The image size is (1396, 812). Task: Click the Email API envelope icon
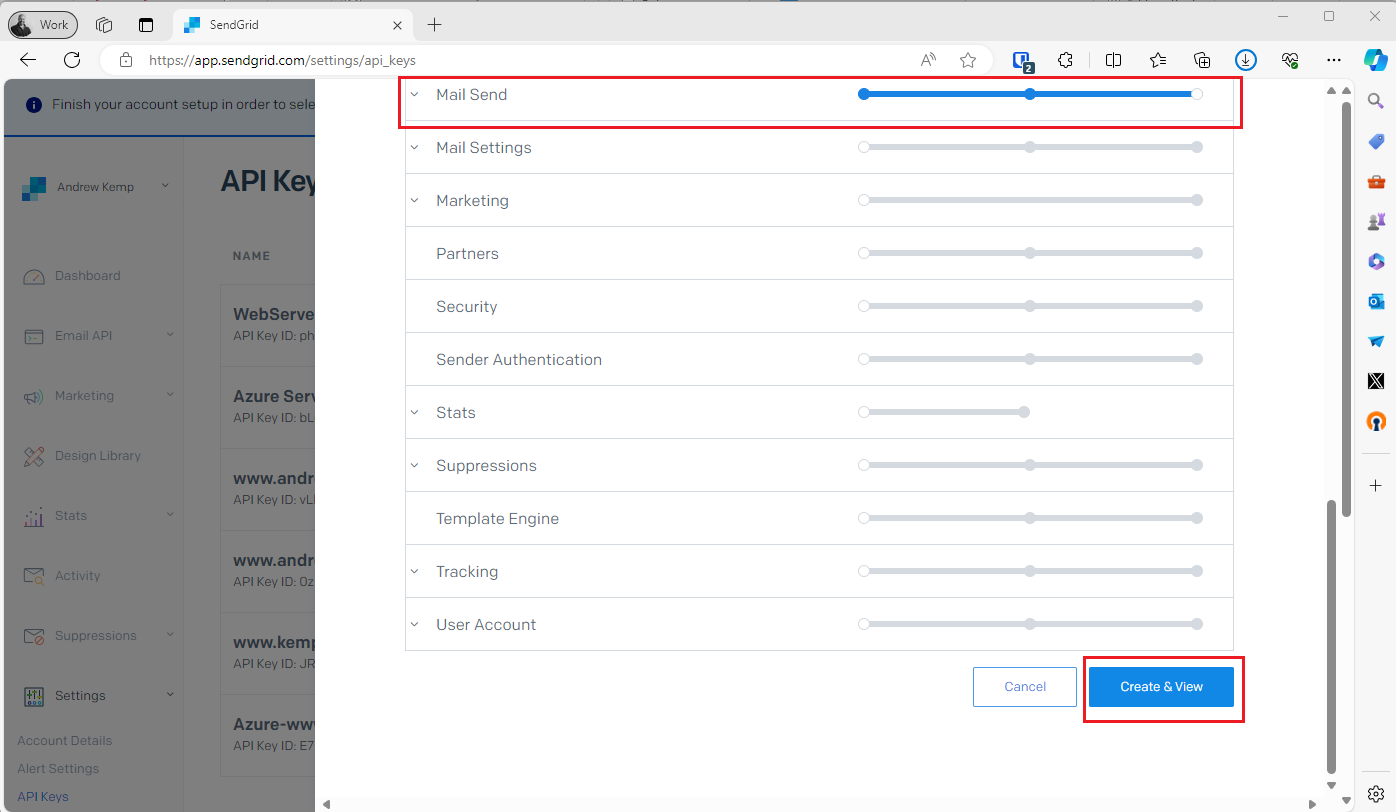click(33, 335)
